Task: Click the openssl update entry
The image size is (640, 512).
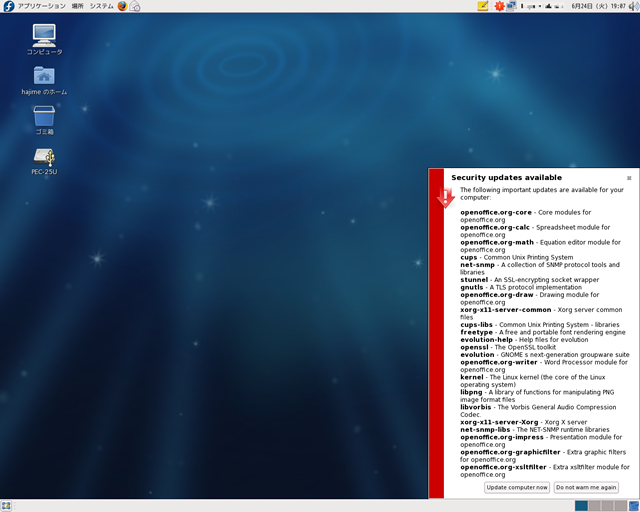Action: 508,347
